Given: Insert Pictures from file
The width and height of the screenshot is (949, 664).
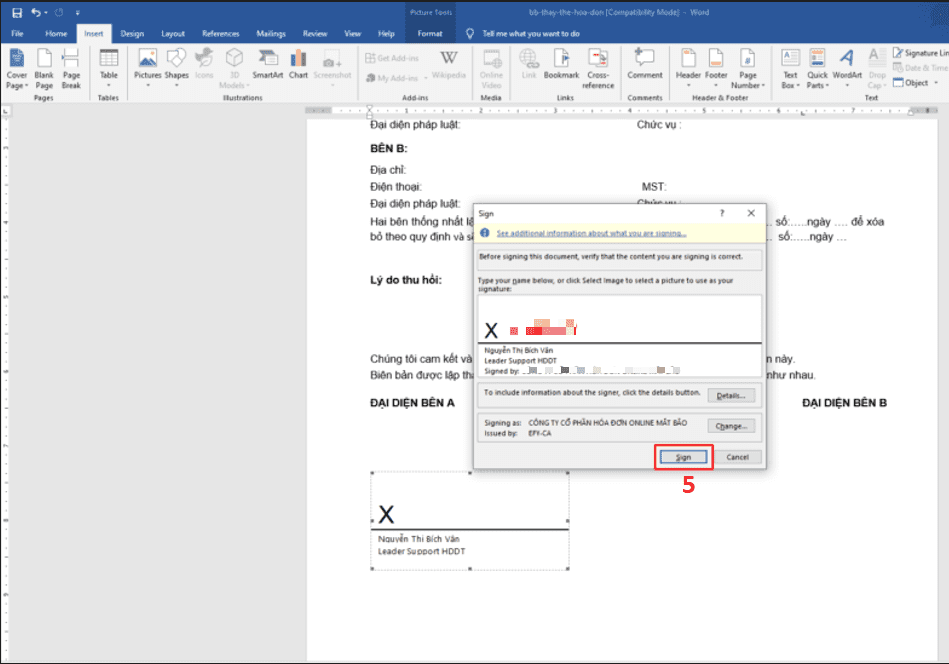Looking at the screenshot, I should 148,68.
